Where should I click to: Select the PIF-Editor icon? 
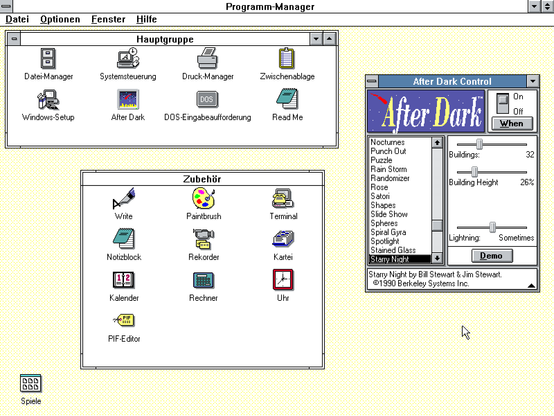tap(124, 321)
